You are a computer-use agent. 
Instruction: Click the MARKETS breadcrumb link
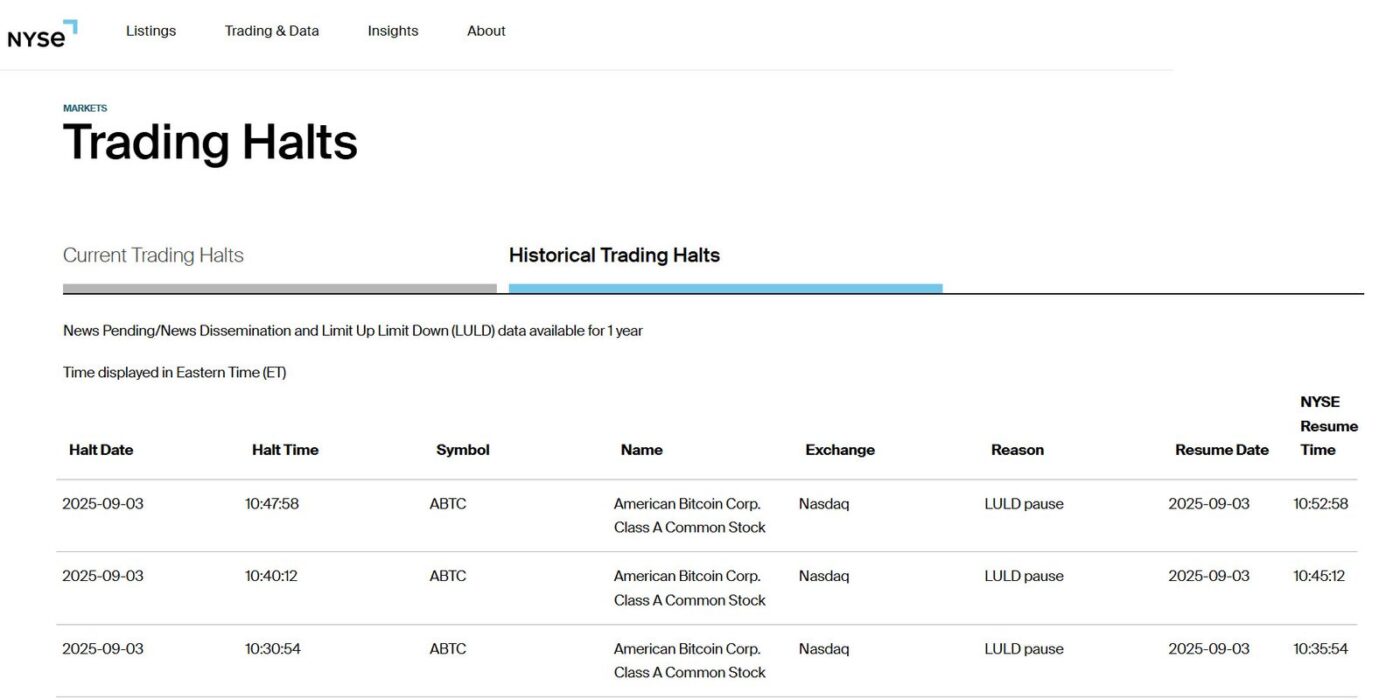pos(85,108)
